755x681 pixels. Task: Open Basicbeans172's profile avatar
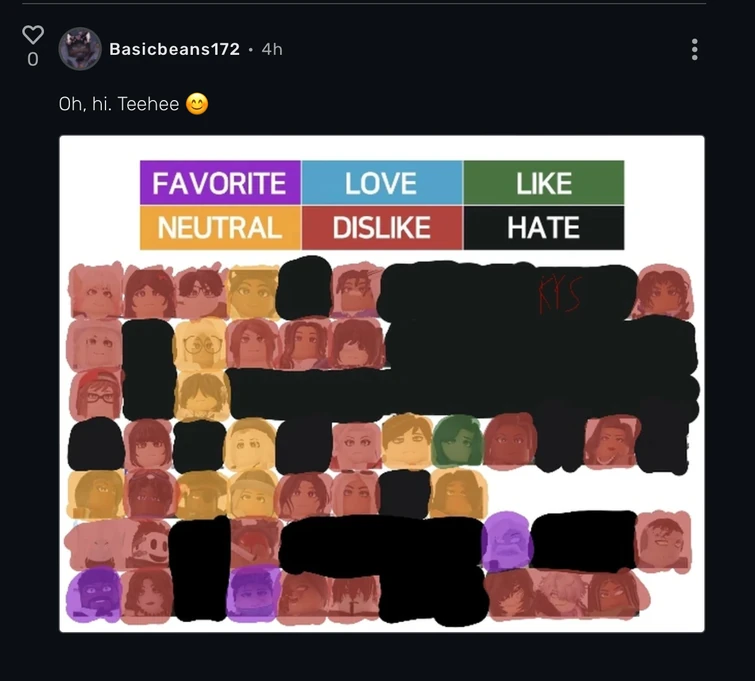(80, 49)
